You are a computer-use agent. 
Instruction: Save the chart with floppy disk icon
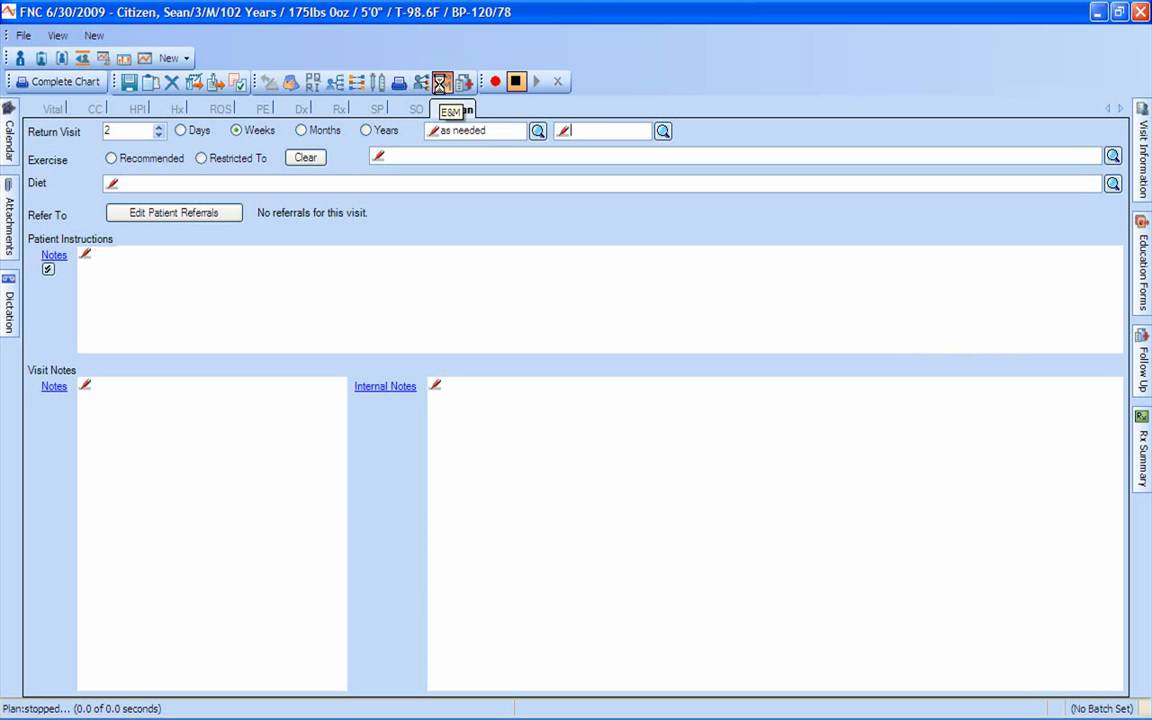(129, 82)
